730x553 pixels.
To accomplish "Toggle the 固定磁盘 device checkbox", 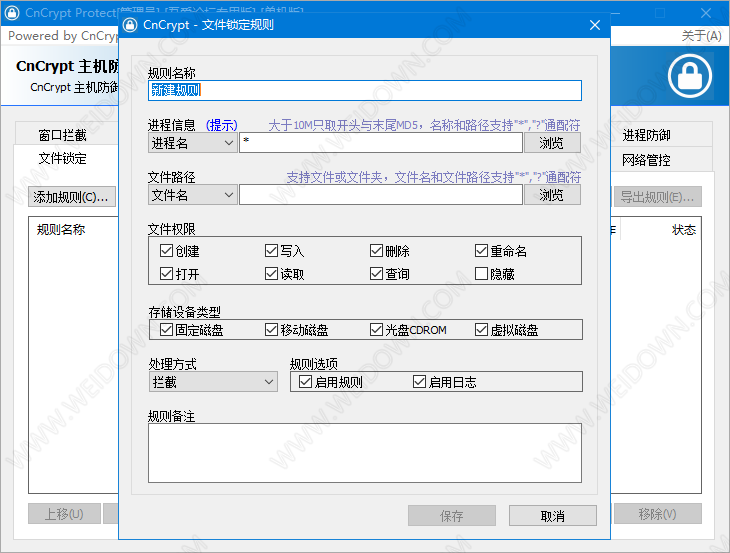I will click(166, 330).
